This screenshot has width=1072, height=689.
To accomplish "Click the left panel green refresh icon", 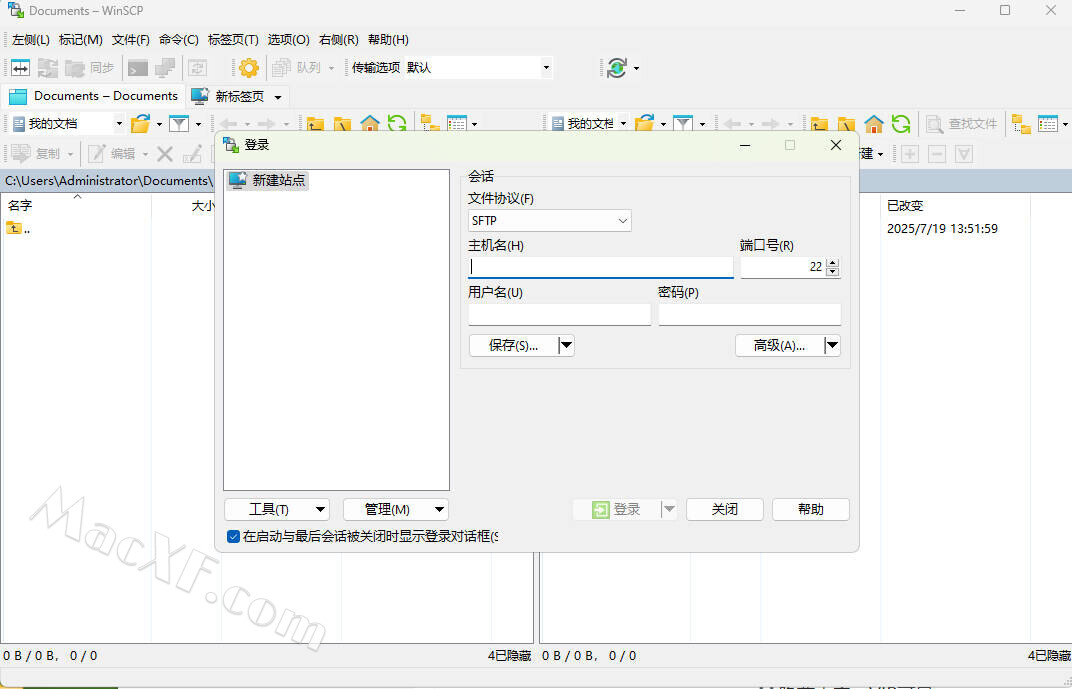I will [397, 124].
